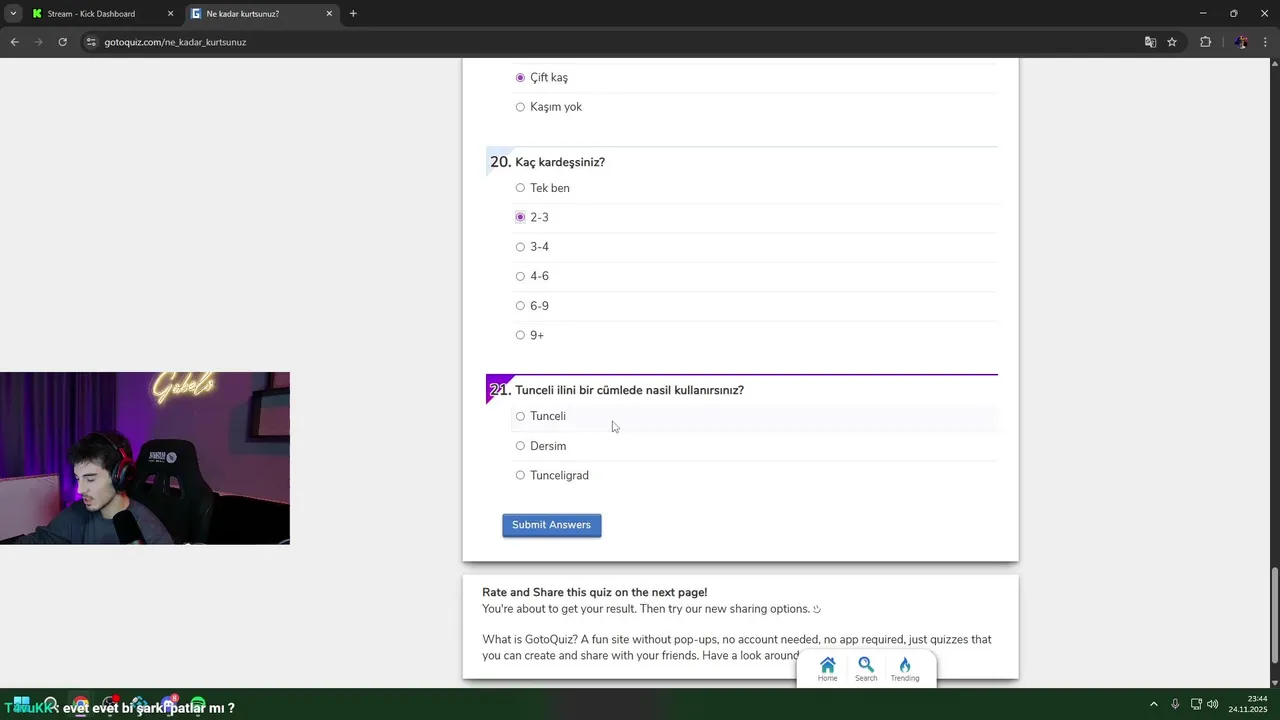Switch to Ne kadar kurtsunuz tab
The width and height of the screenshot is (1280, 720).
260,14
